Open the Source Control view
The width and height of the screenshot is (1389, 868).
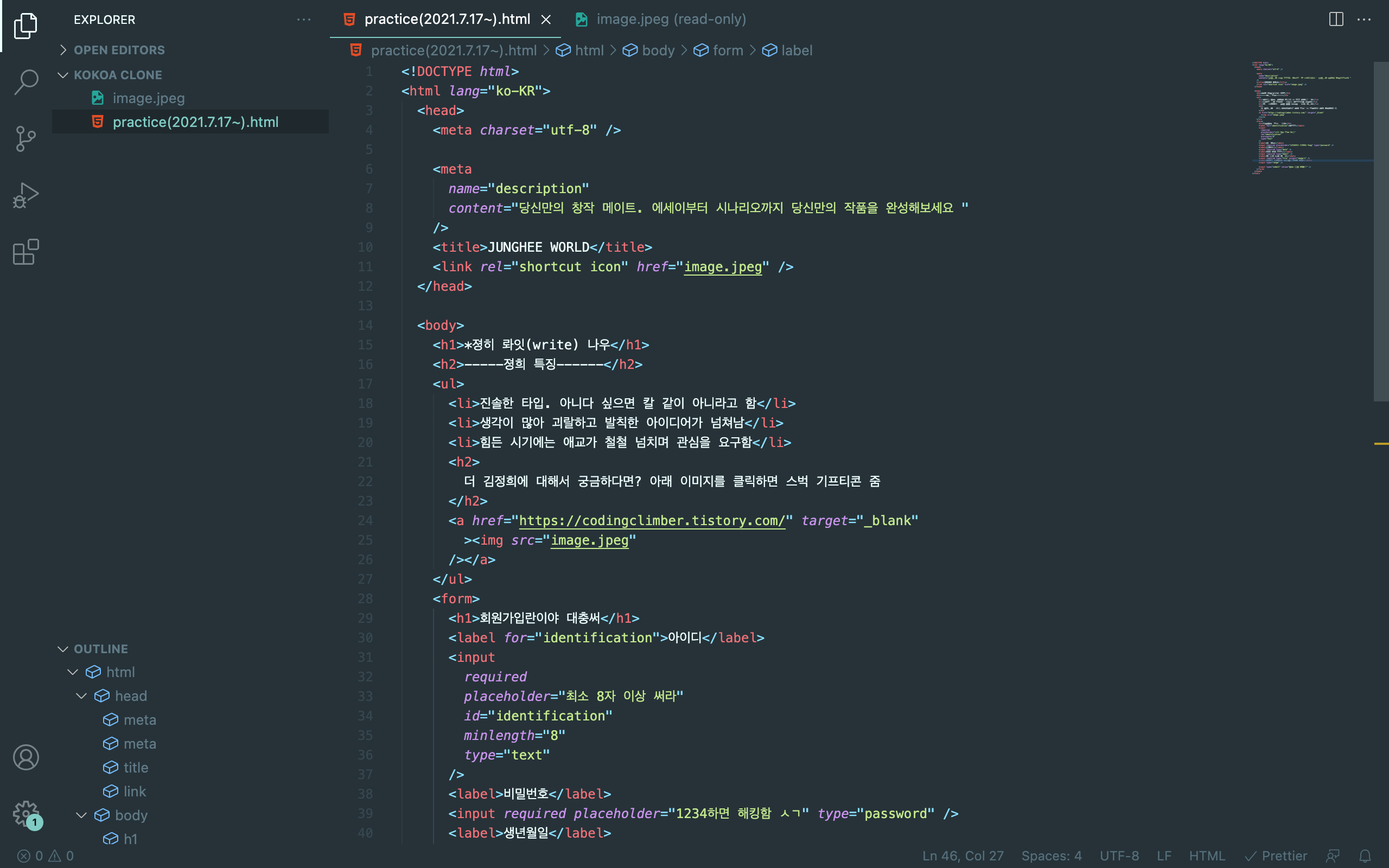(x=26, y=138)
